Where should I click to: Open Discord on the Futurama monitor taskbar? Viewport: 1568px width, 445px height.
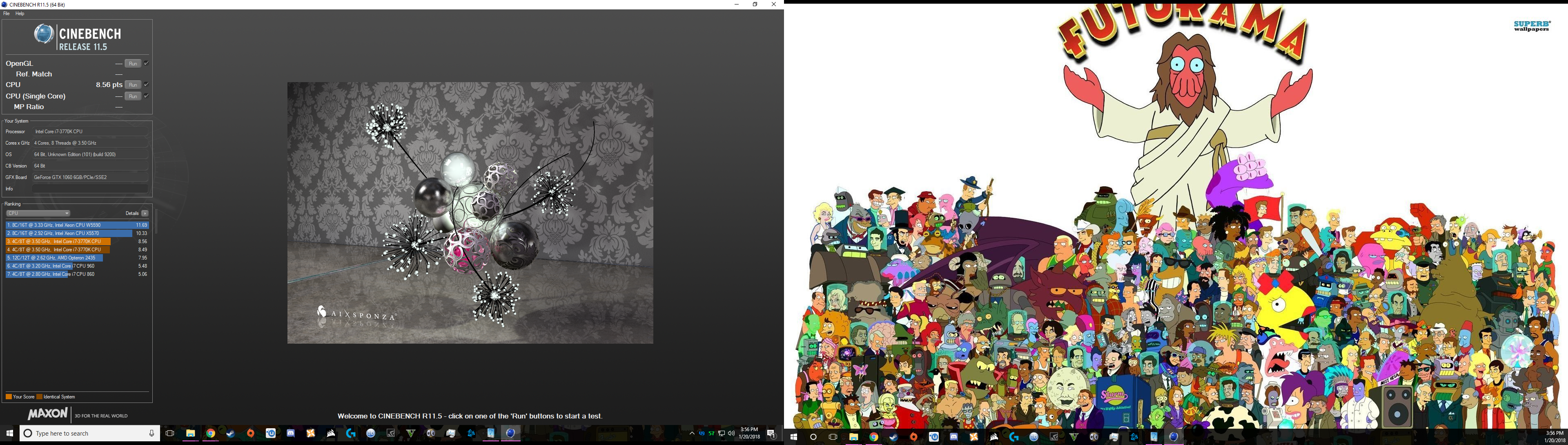click(x=954, y=437)
